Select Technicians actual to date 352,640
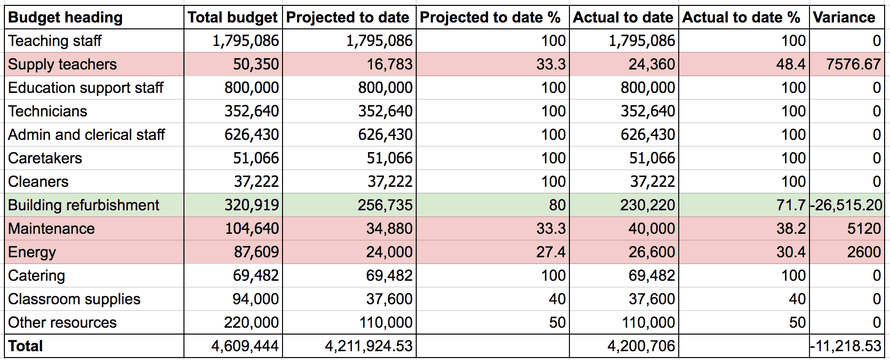The image size is (890, 360). tap(624, 111)
